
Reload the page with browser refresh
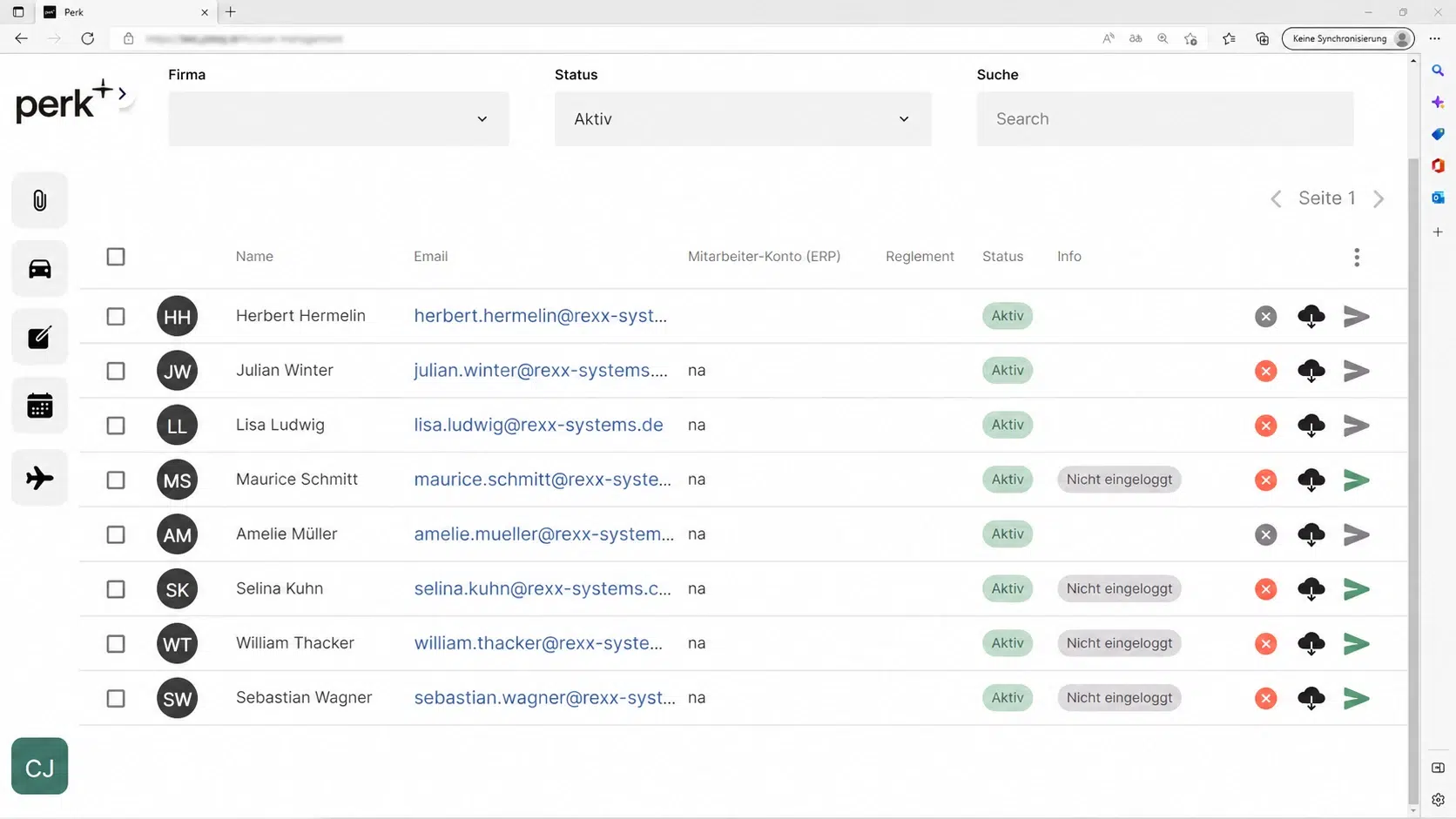click(88, 38)
